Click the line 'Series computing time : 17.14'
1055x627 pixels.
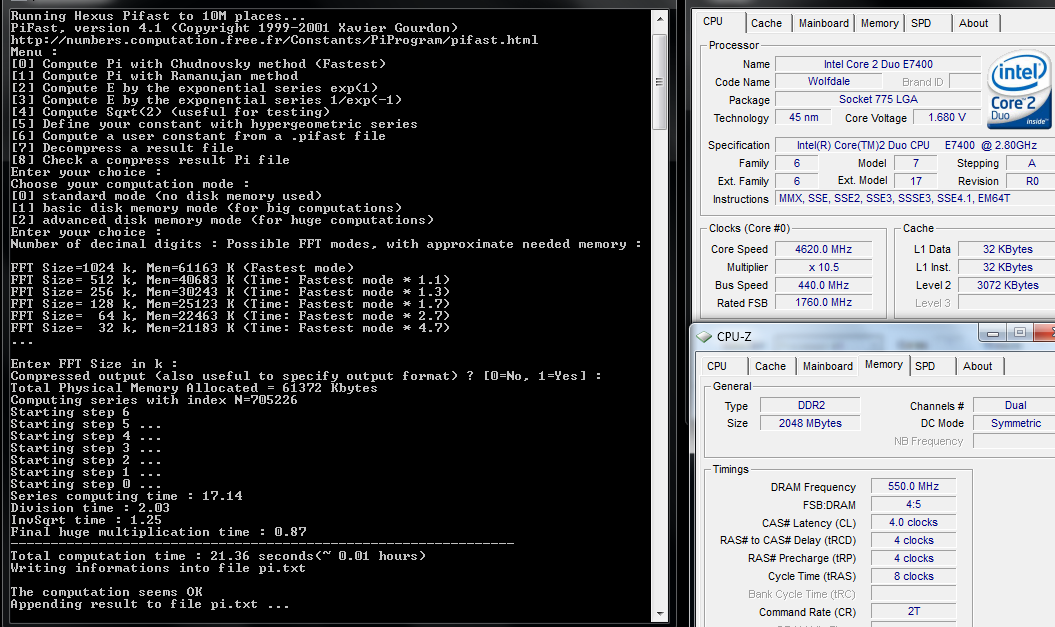coord(126,496)
